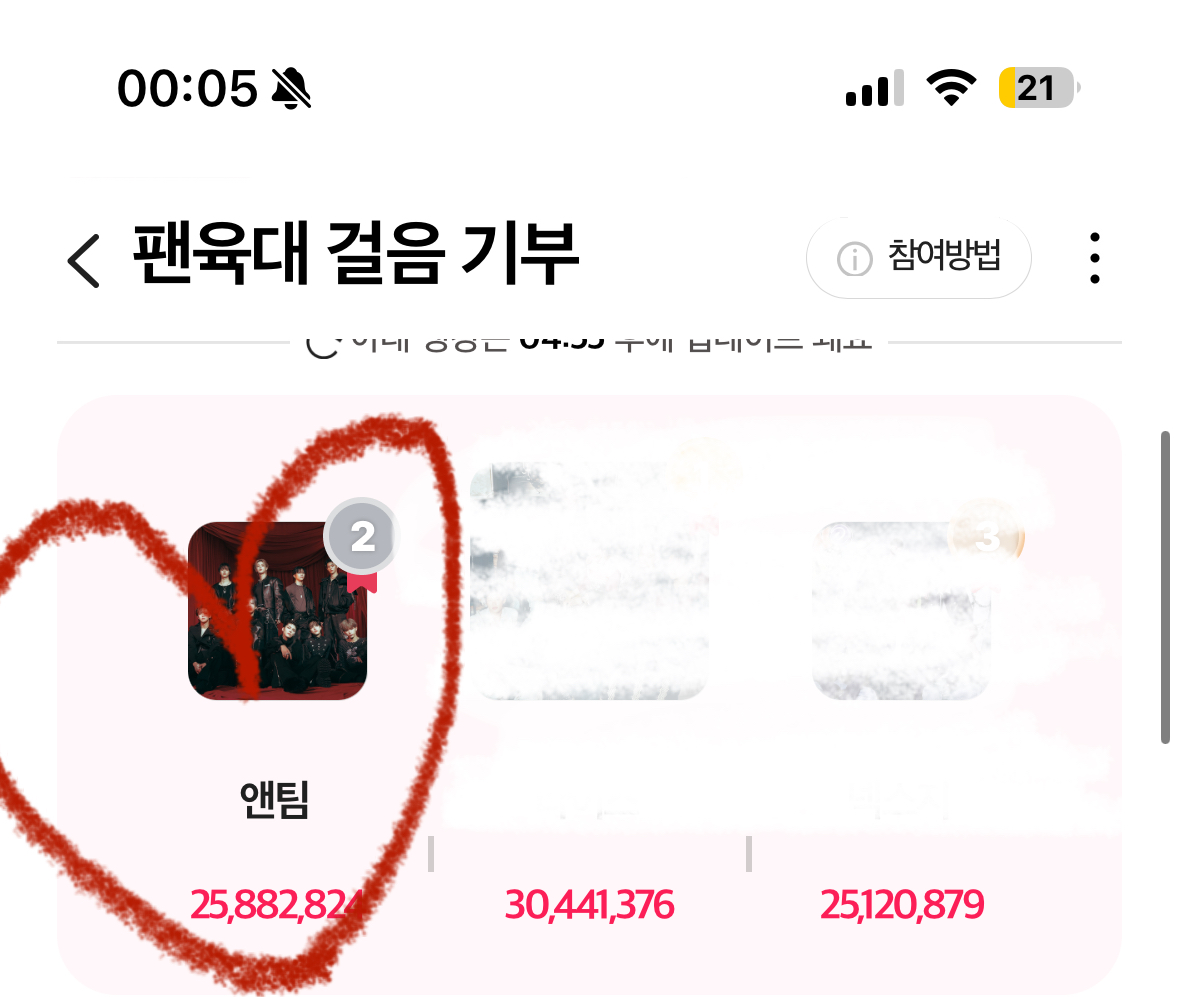This screenshot has height=997, width=1179.
Task: Tap the cellular signal bars icon
Action: (x=874, y=88)
